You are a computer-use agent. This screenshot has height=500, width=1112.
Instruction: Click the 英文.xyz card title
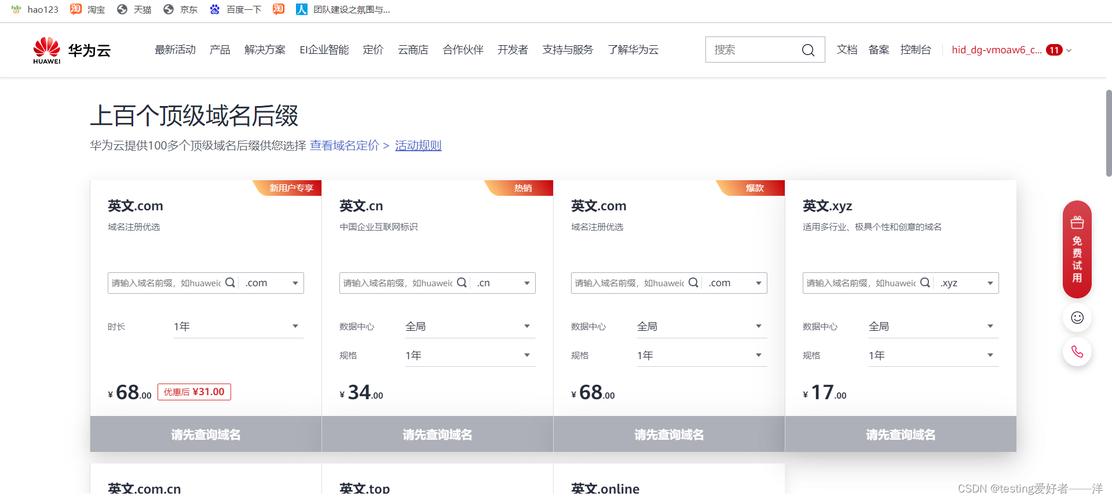pos(827,206)
